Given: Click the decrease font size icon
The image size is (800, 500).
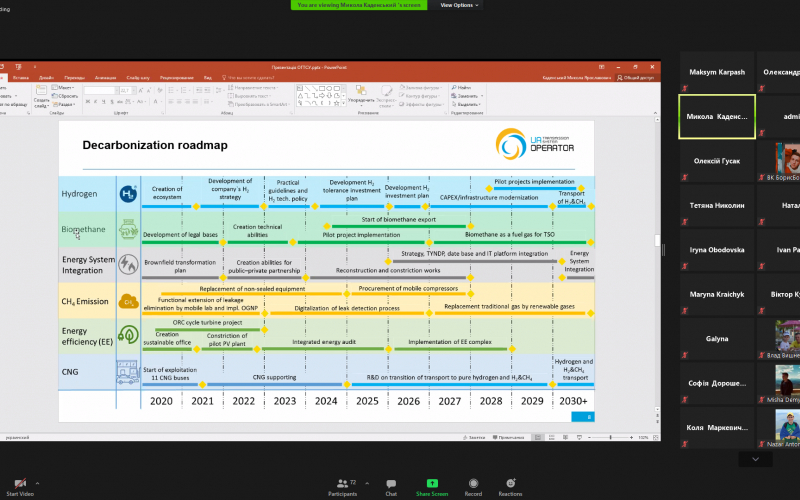Looking at the screenshot, I should [x=149, y=91].
